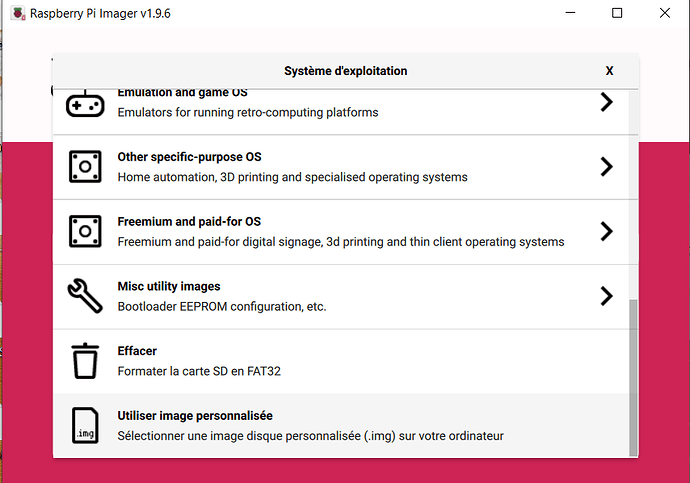This screenshot has height=483, width=690.
Task: Expand the Misc utility images chevron
Action: tap(607, 296)
